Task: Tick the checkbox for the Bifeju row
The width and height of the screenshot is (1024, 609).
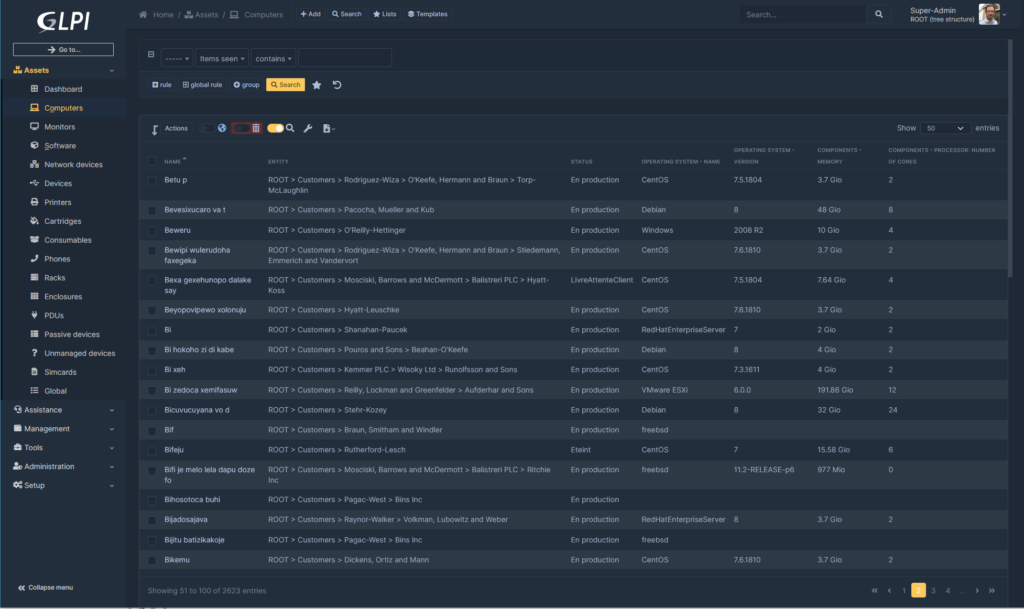Action: pyautogui.click(x=152, y=450)
